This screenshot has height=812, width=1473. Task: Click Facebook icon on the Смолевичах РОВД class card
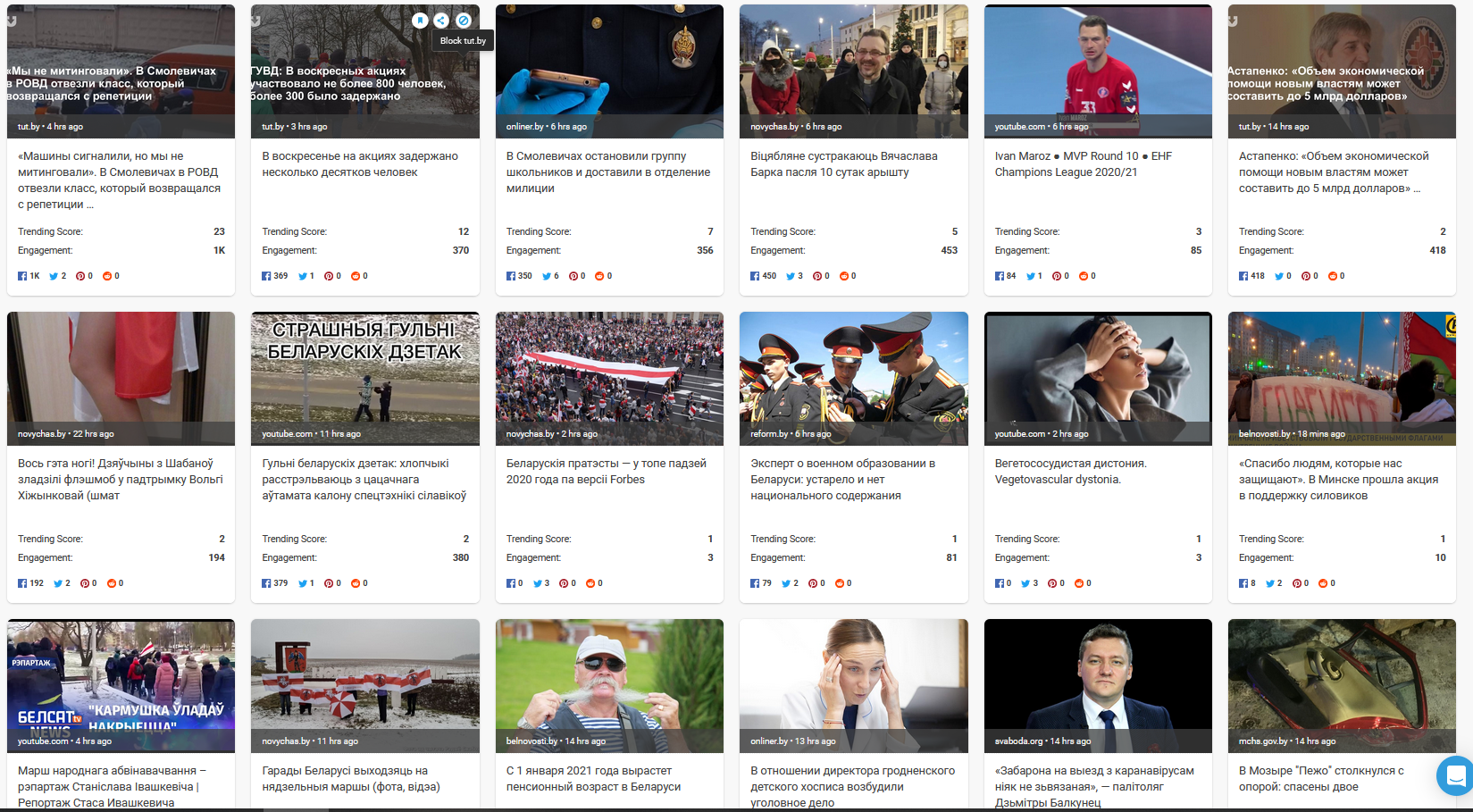click(x=22, y=276)
